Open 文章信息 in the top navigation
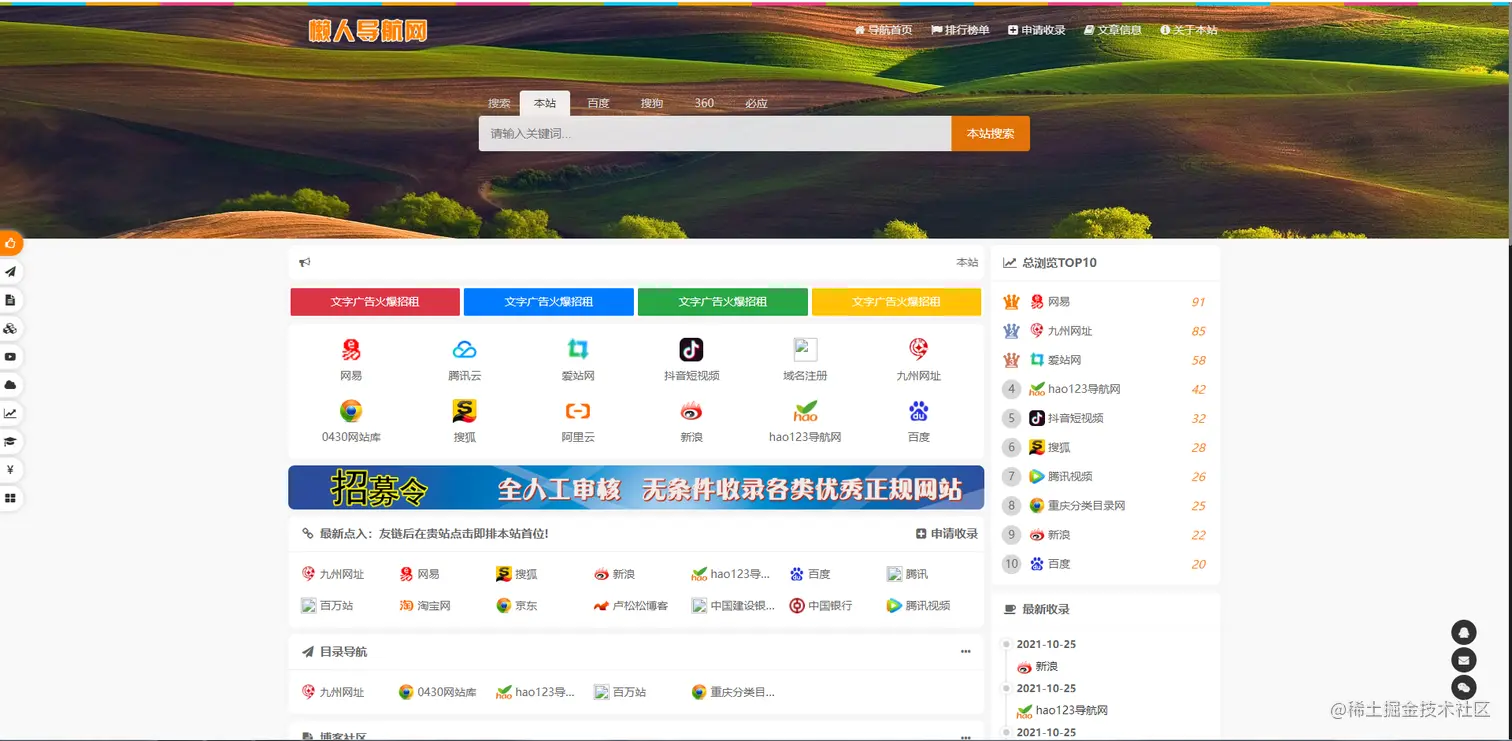 (x=1113, y=30)
